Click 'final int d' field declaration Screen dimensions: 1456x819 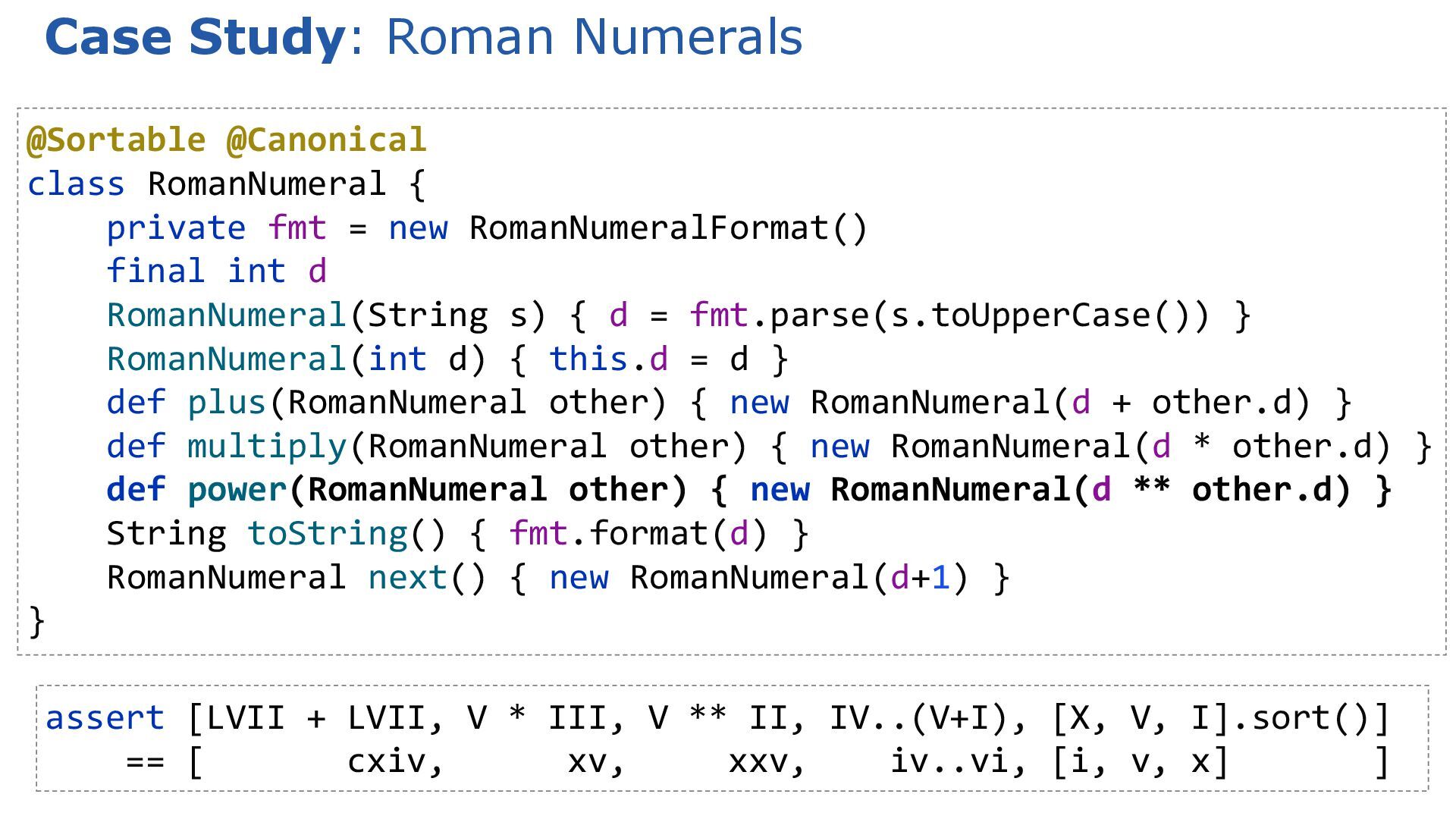[x=216, y=271]
